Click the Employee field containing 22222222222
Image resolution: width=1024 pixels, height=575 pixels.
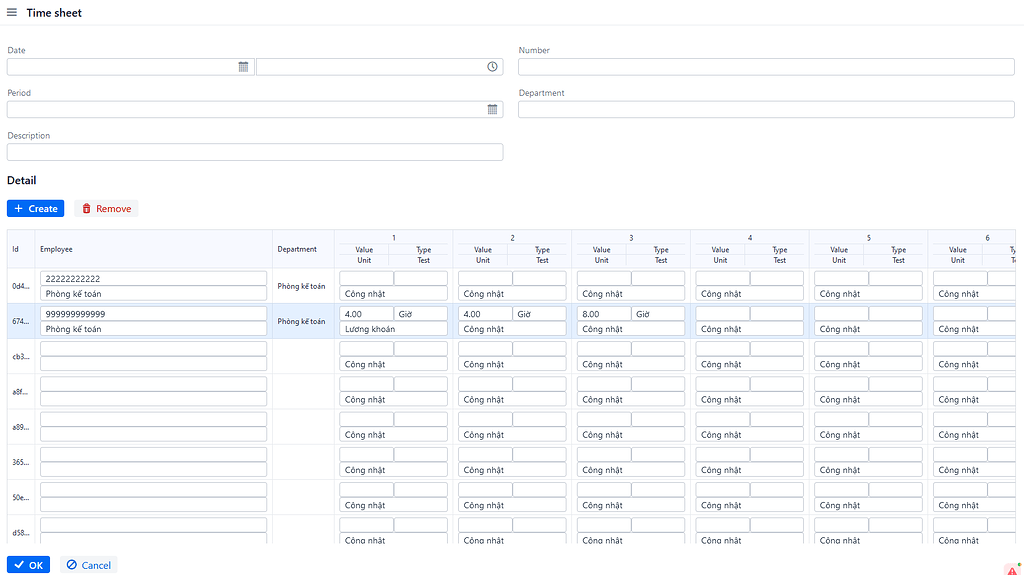coord(153,279)
